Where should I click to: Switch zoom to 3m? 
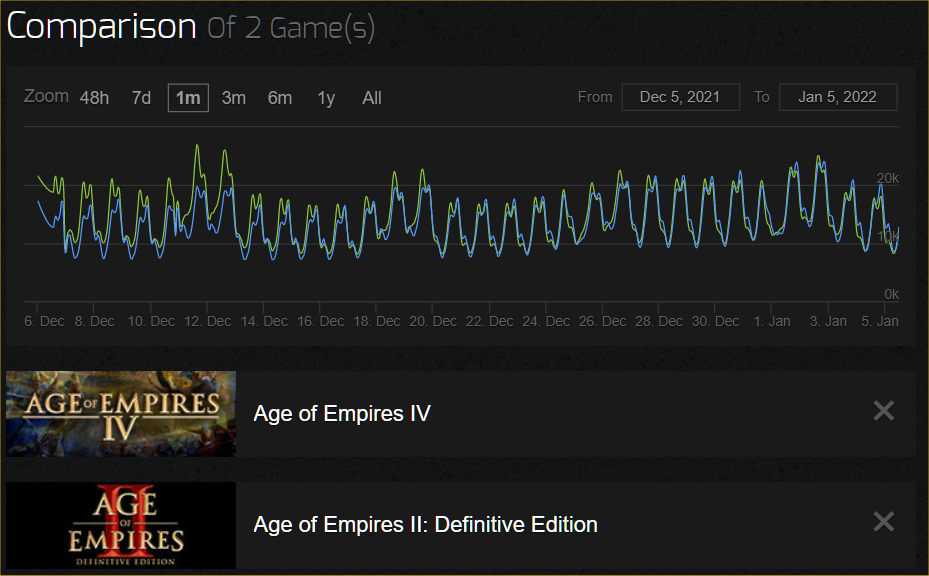pyautogui.click(x=233, y=98)
